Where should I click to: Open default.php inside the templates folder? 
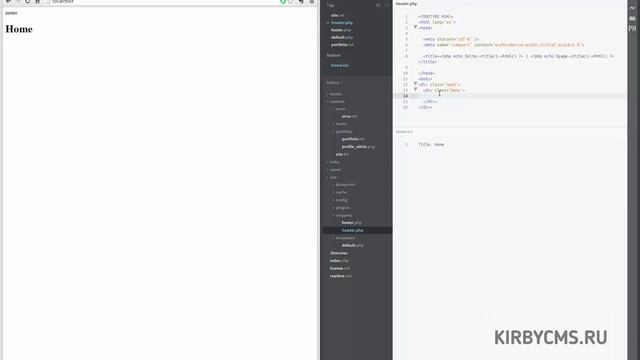click(x=352, y=246)
